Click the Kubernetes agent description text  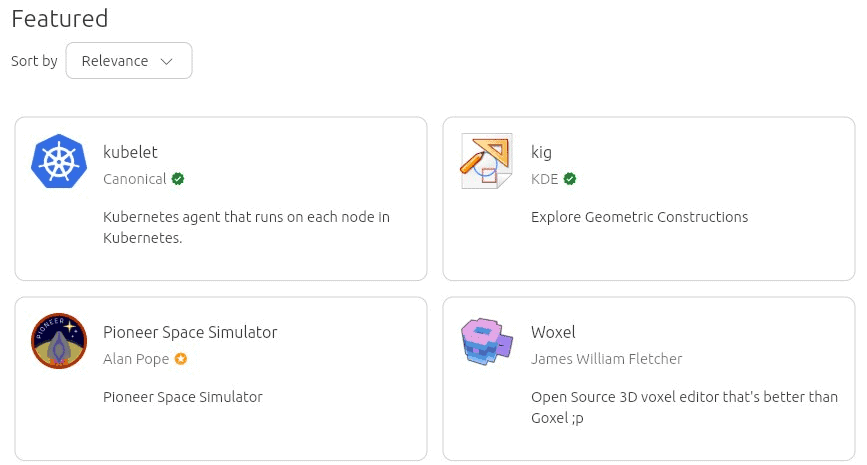(246, 227)
